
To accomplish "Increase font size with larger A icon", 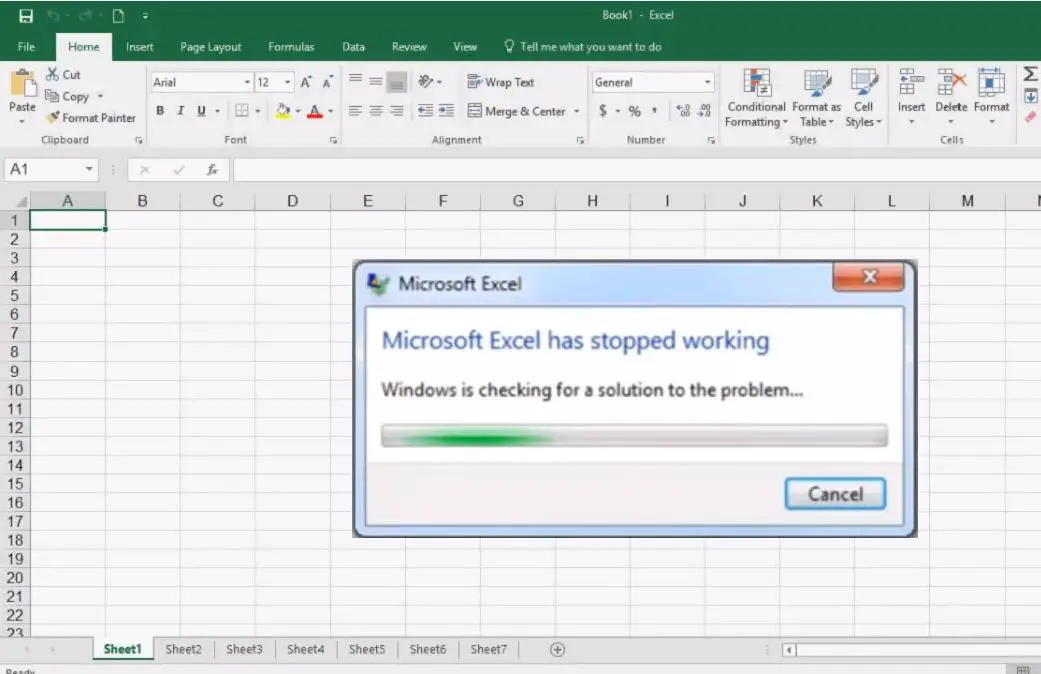I will (305, 82).
